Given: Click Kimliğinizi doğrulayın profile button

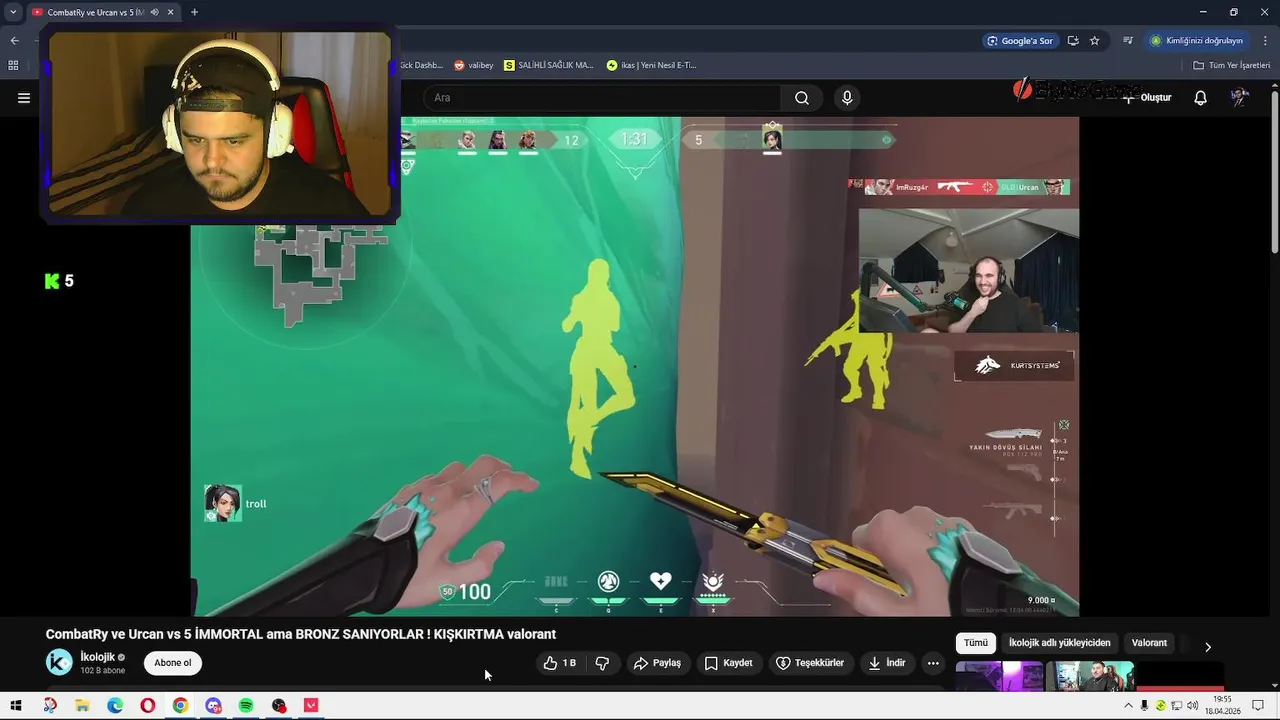Looking at the screenshot, I should 1197,41.
